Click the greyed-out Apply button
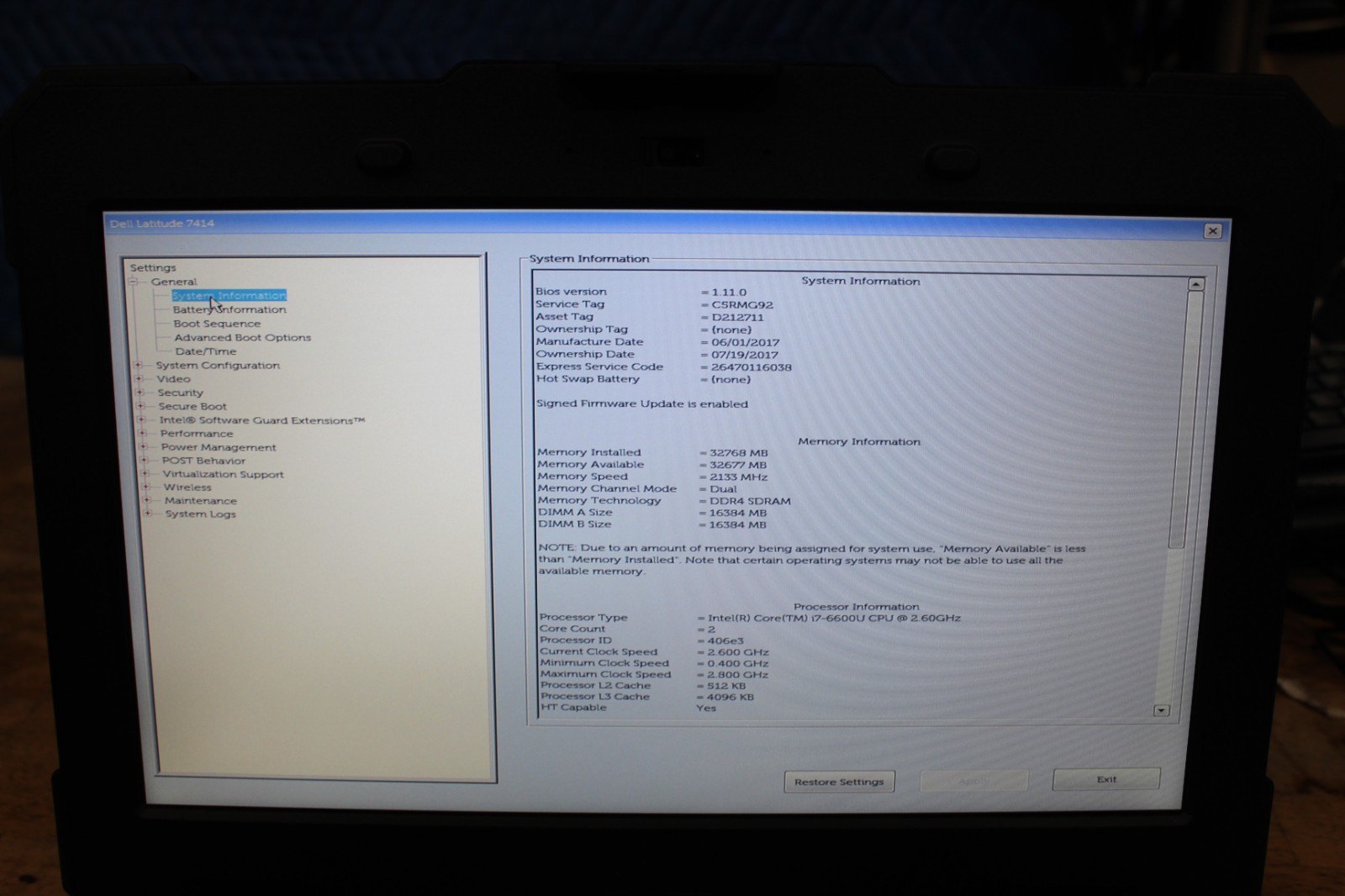The image size is (1345, 896). pos(973,781)
